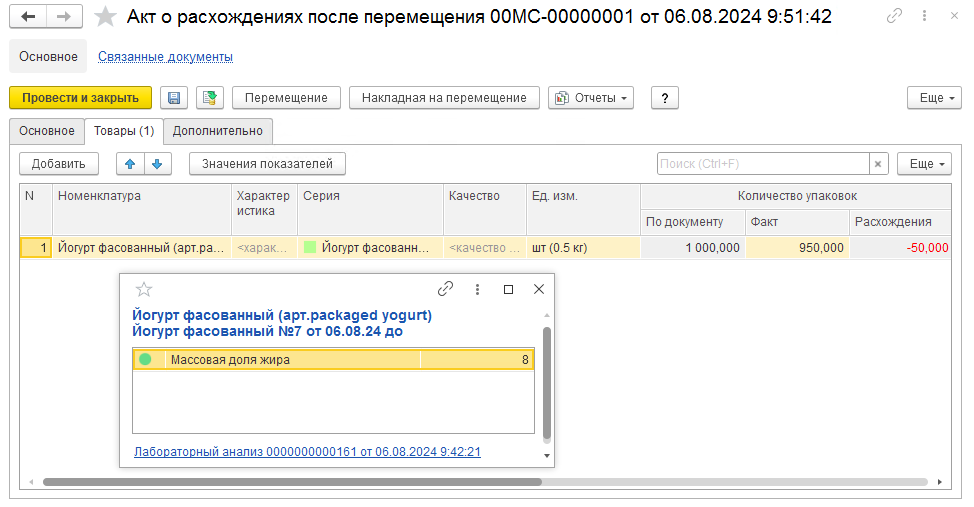Click the 950,000 fact quantity cell
Screen dimensions: 974x507
pos(797,247)
